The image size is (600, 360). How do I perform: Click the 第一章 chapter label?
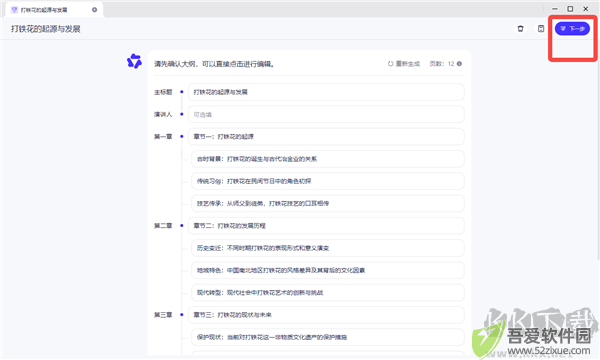(x=163, y=137)
